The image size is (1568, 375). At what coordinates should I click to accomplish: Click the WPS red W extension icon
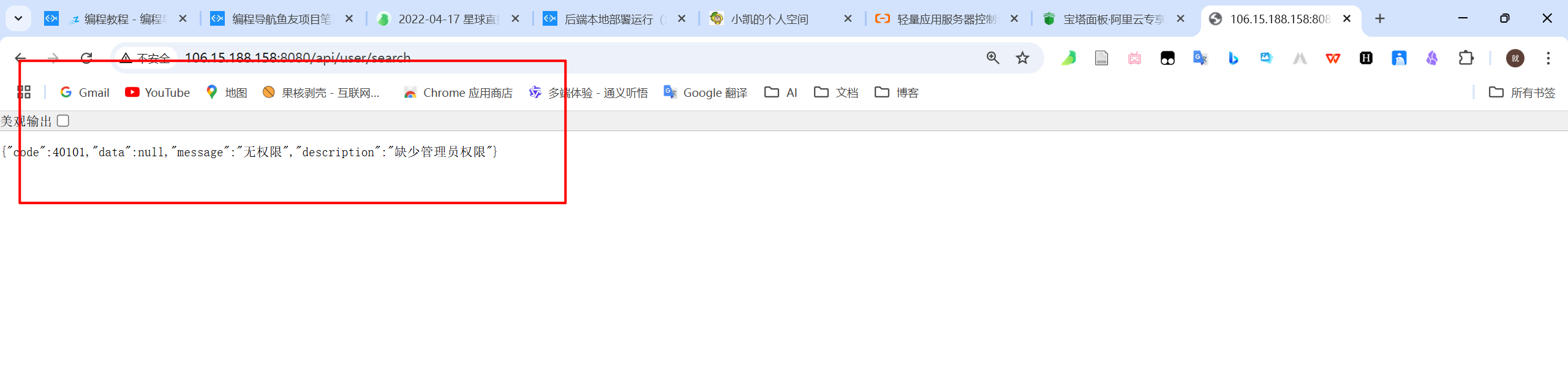click(1333, 58)
